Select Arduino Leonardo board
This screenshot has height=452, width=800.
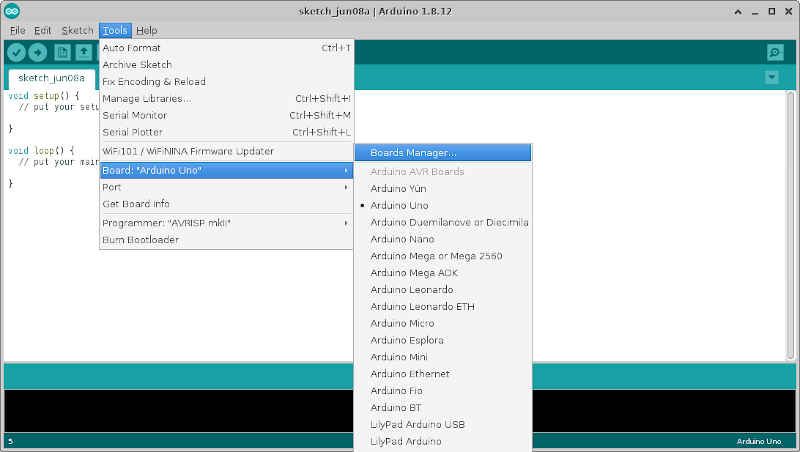click(443, 290)
